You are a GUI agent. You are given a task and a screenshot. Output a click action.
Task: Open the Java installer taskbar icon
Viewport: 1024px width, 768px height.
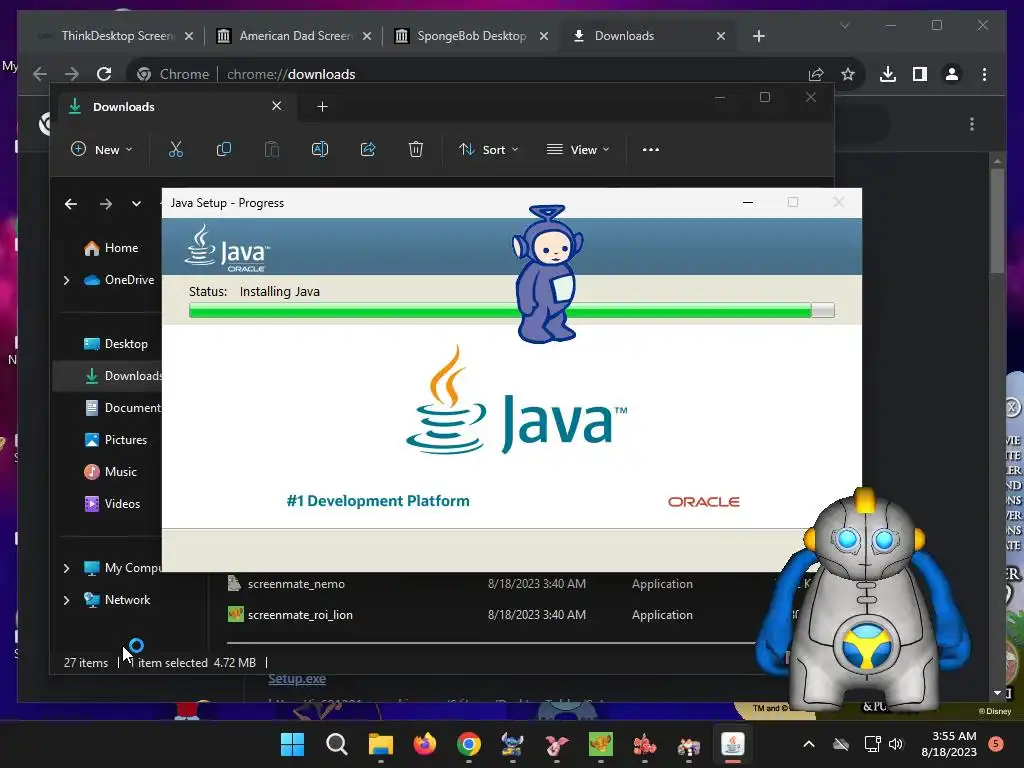pyautogui.click(x=733, y=744)
